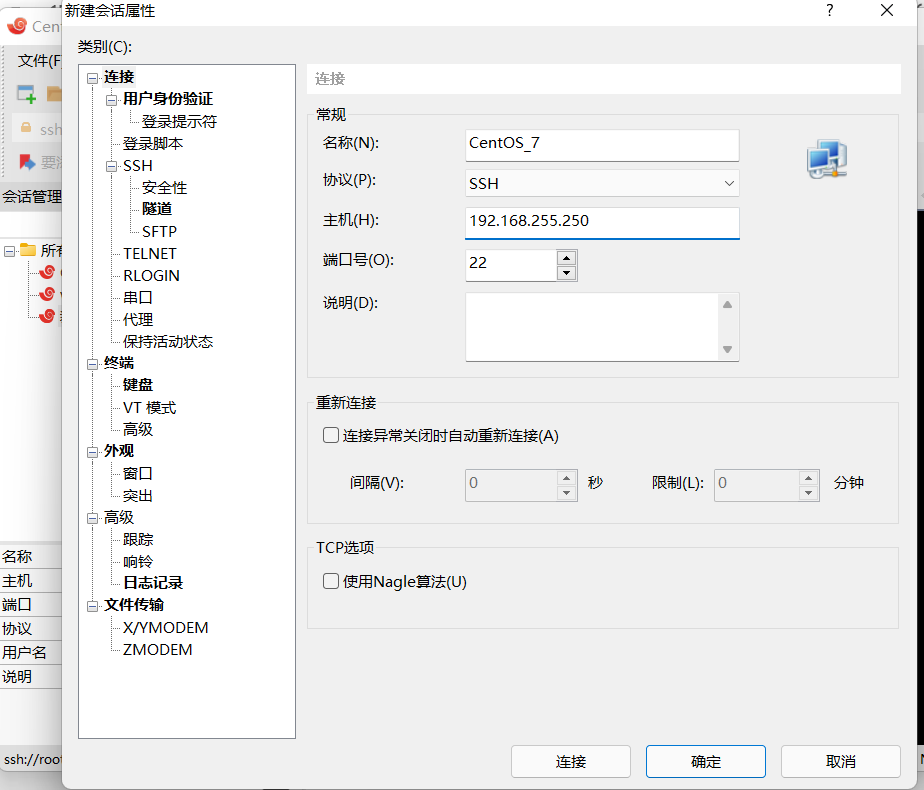Click the description scrollbar up arrow
This screenshot has width=924, height=790.
tap(727, 305)
